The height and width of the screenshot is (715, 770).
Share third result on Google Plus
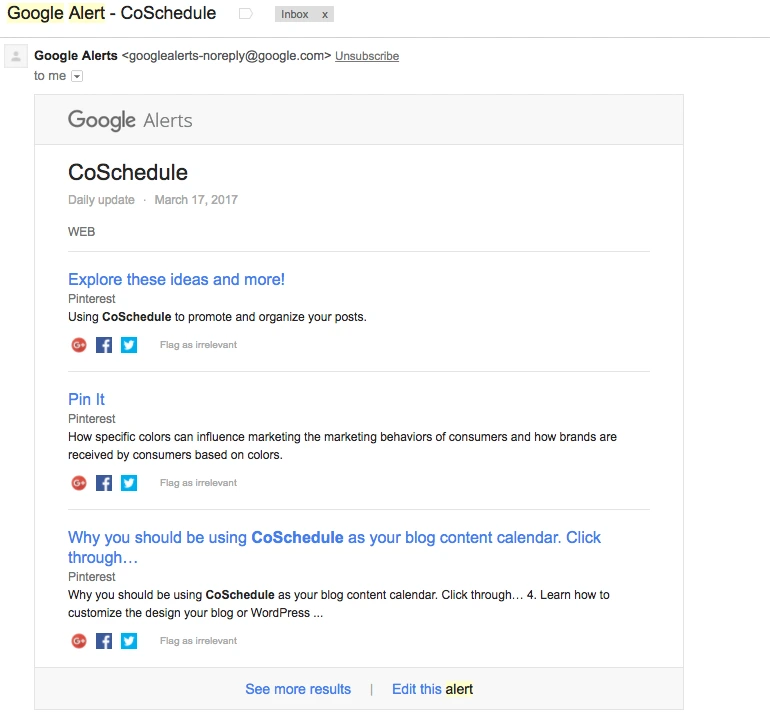(x=79, y=641)
